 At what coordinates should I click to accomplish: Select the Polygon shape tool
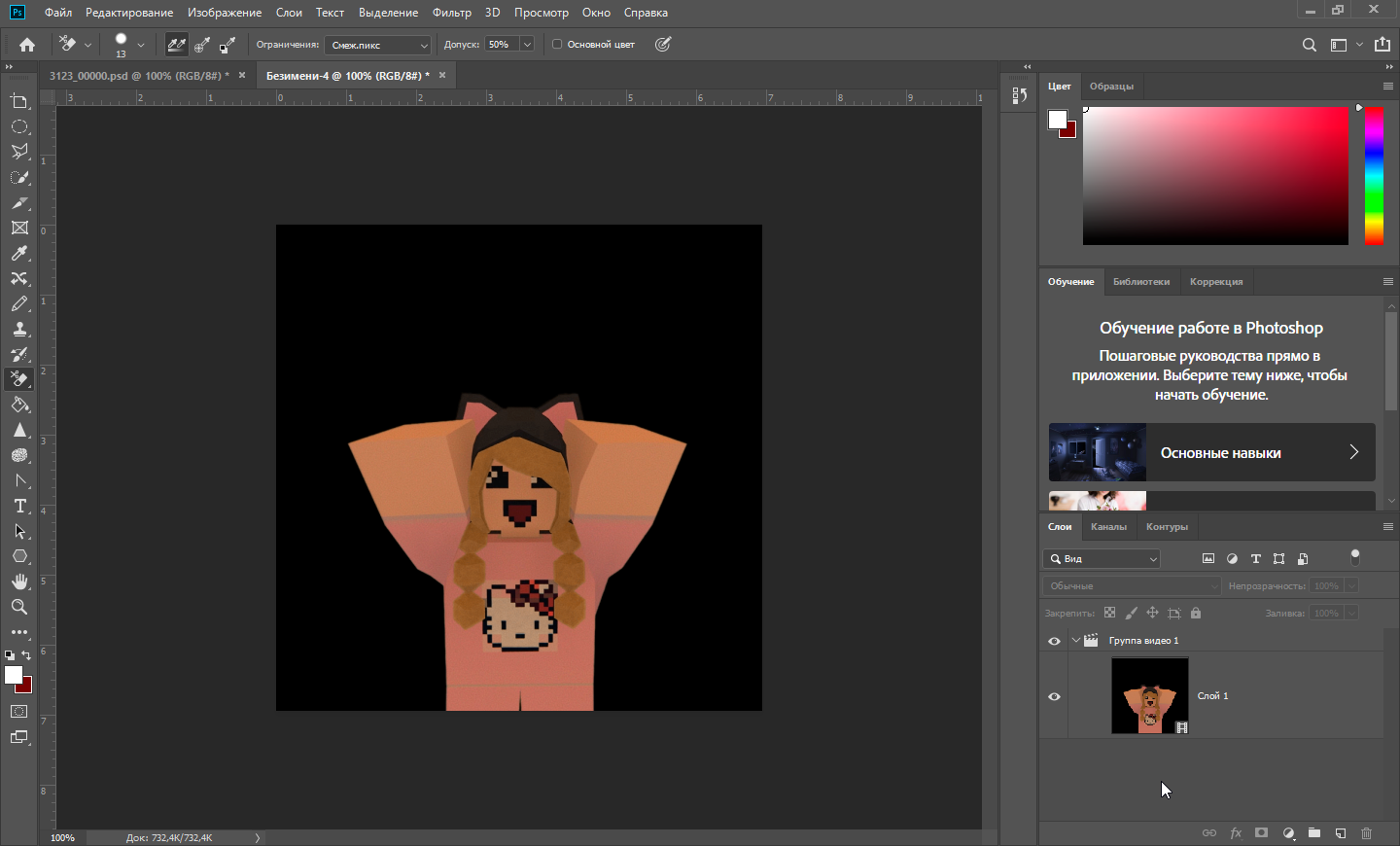point(19,557)
